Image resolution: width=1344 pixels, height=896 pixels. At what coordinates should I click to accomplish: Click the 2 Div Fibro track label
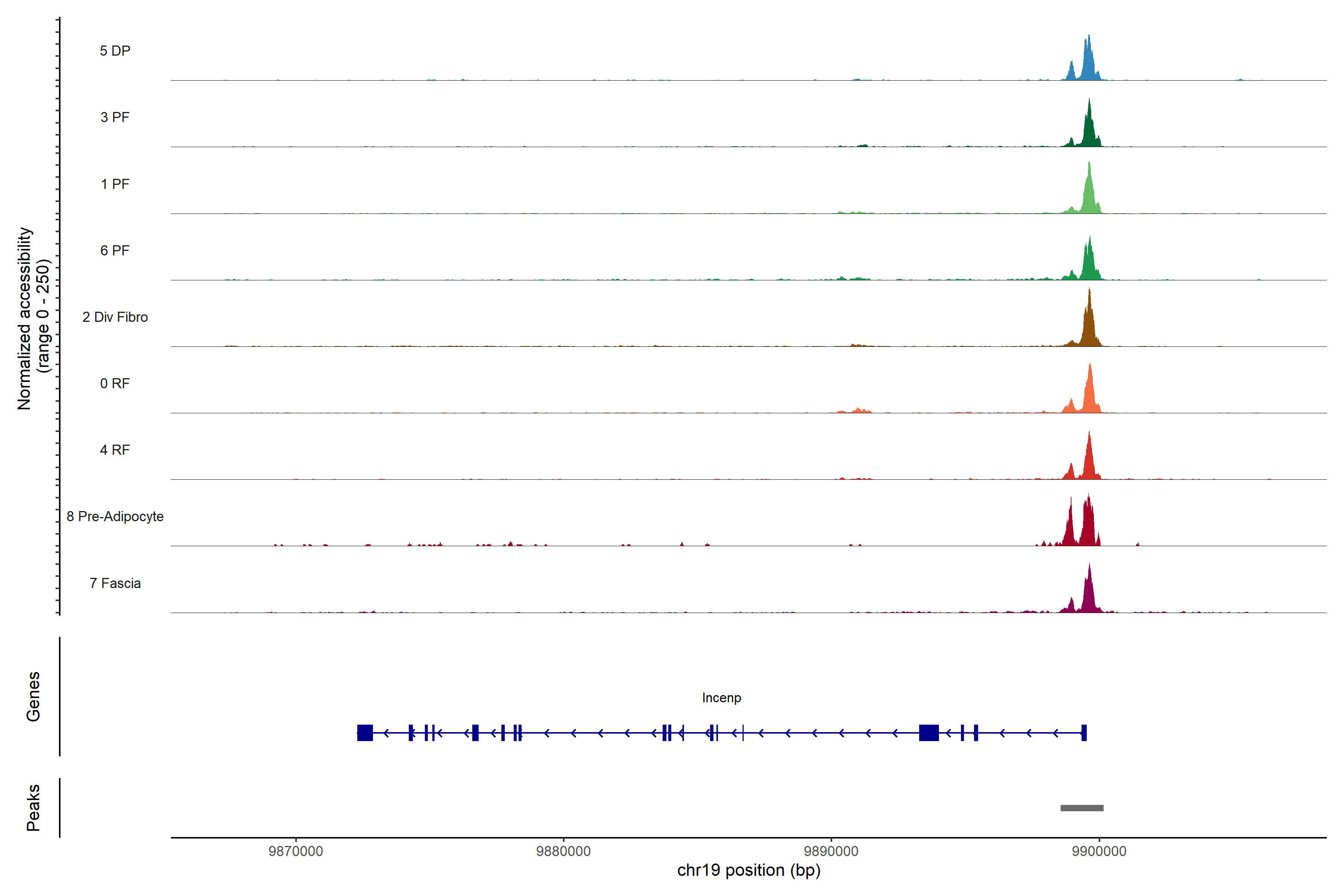pos(115,317)
